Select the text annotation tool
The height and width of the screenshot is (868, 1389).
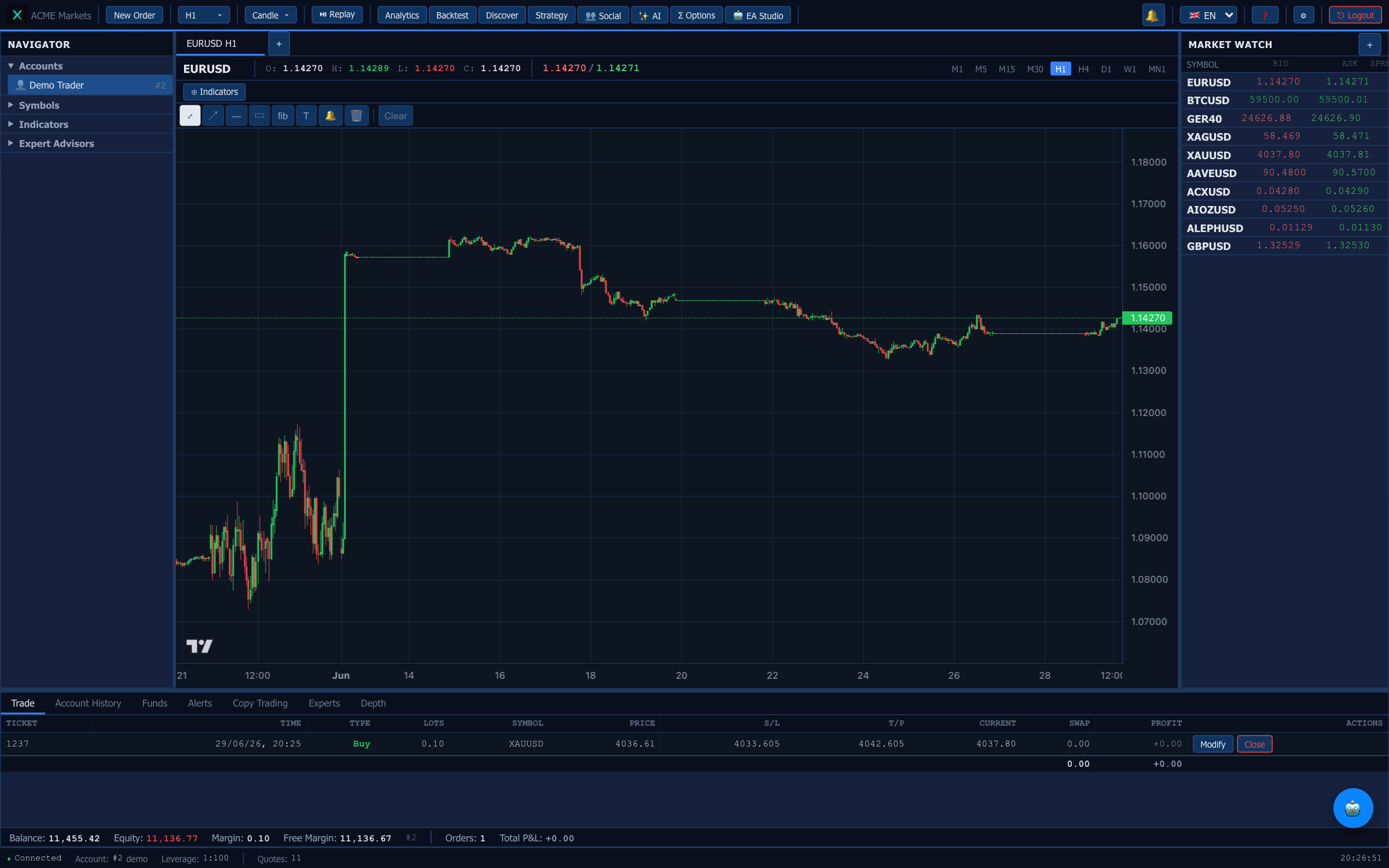pyautogui.click(x=306, y=116)
